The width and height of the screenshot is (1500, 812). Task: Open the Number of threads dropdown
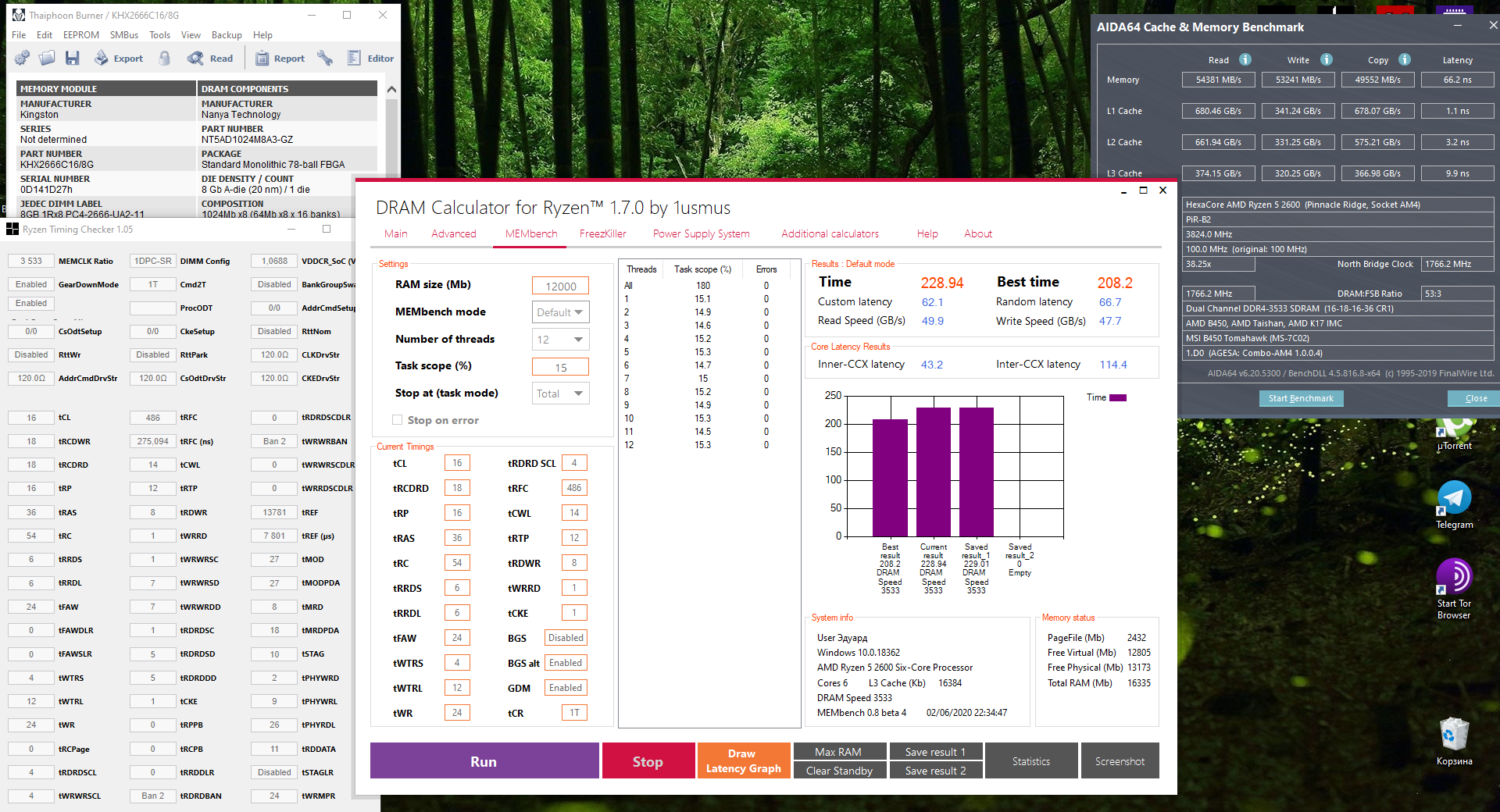(560, 340)
